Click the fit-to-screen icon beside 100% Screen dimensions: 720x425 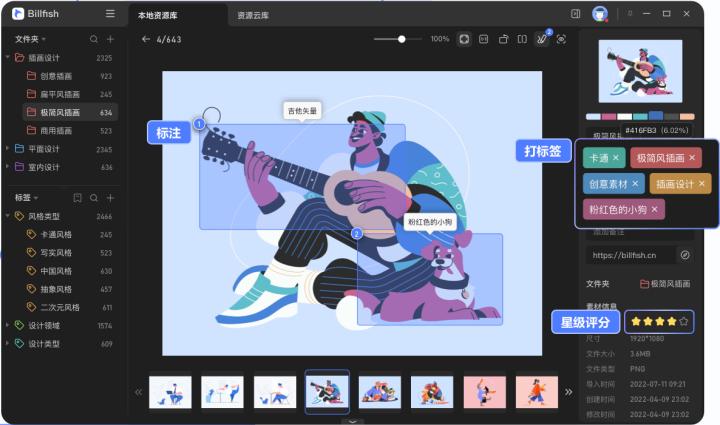pos(464,39)
